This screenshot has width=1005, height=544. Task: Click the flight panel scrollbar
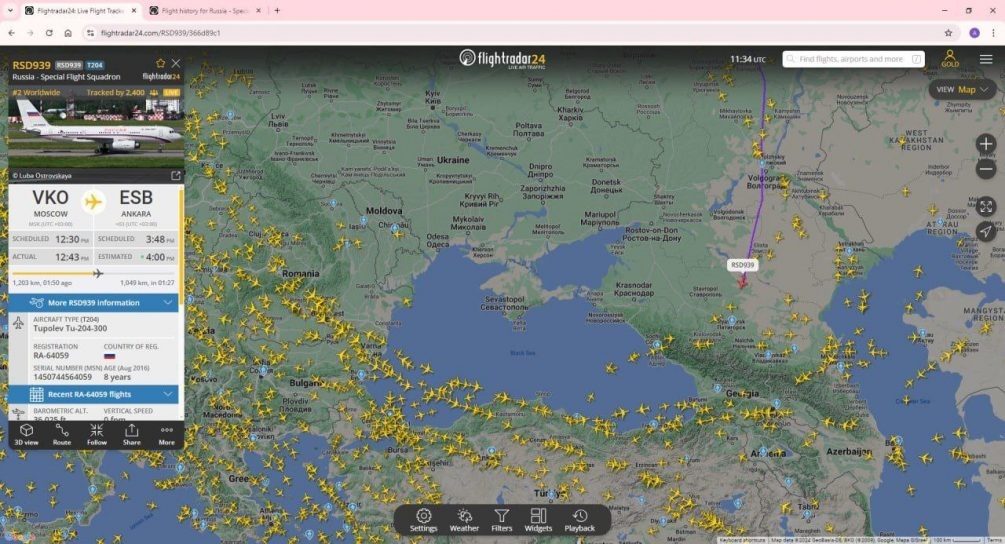pyautogui.click(x=181, y=247)
